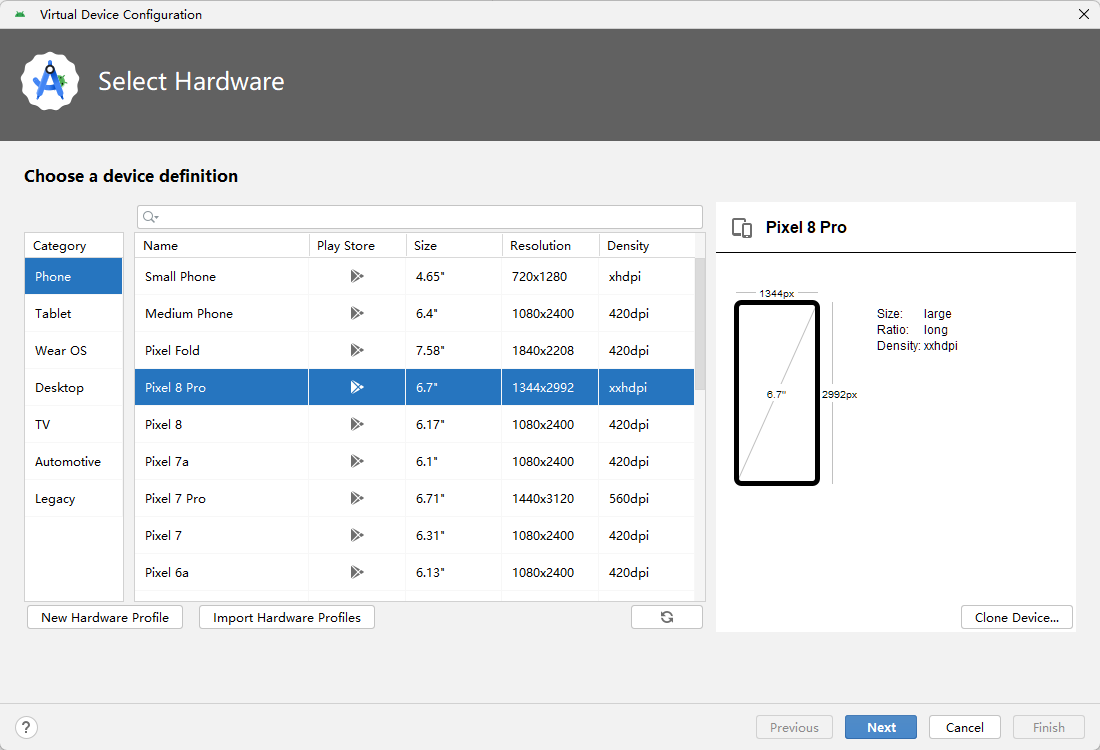1100x750 pixels.
Task: Click the device table vertical scrollbar
Action: pyautogui.click(x=700, y=324)
